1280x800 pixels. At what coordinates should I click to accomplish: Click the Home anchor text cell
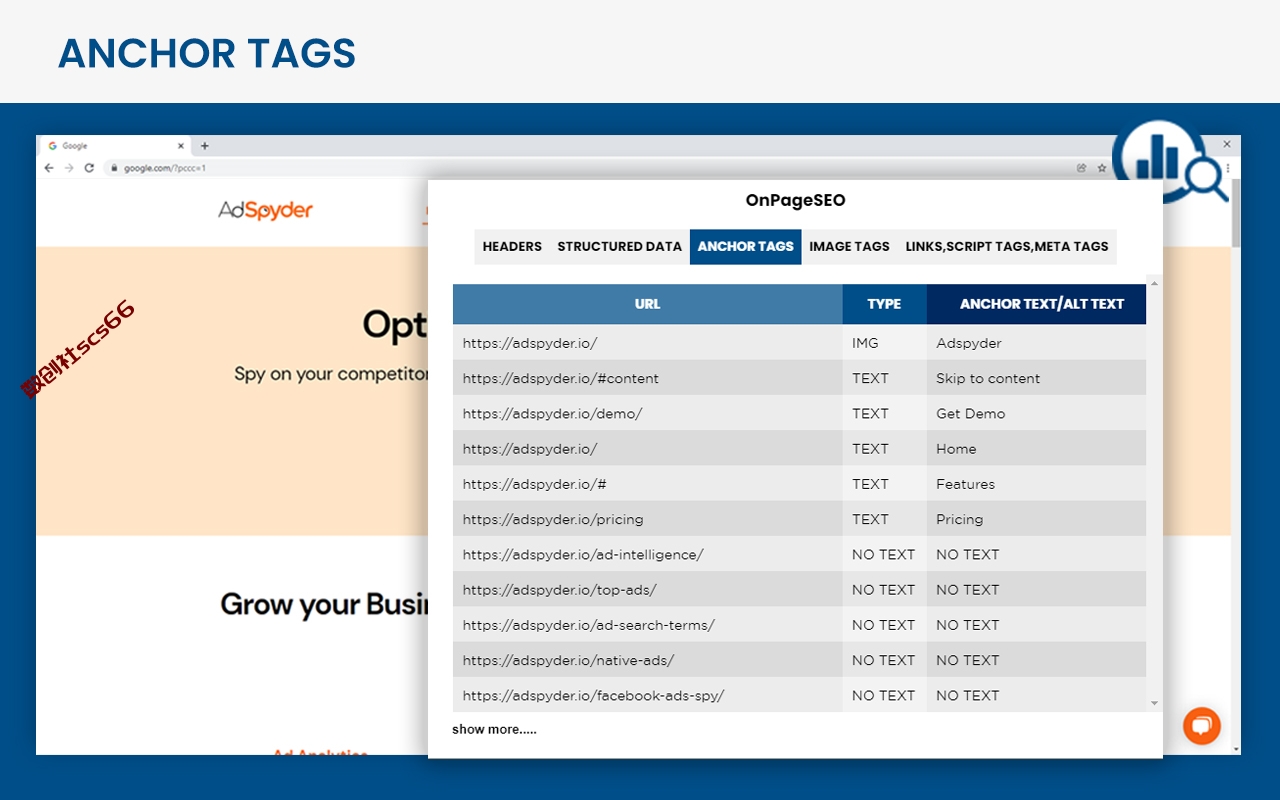coord(1036,449)
